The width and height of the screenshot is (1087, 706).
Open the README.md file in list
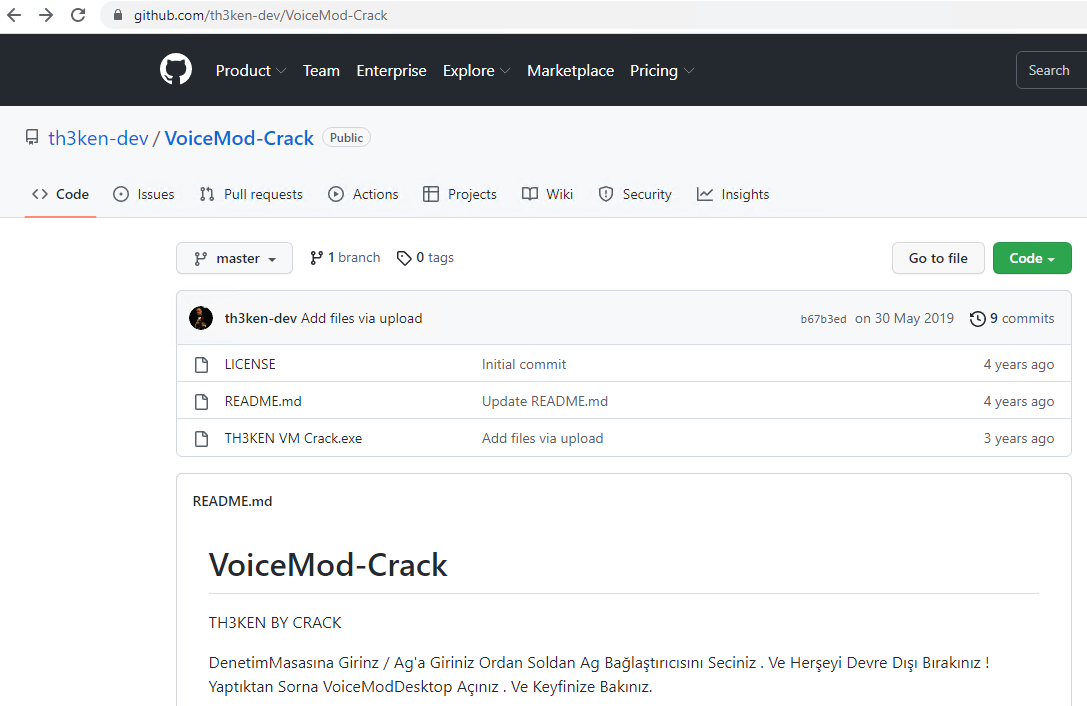click(263, 401)
